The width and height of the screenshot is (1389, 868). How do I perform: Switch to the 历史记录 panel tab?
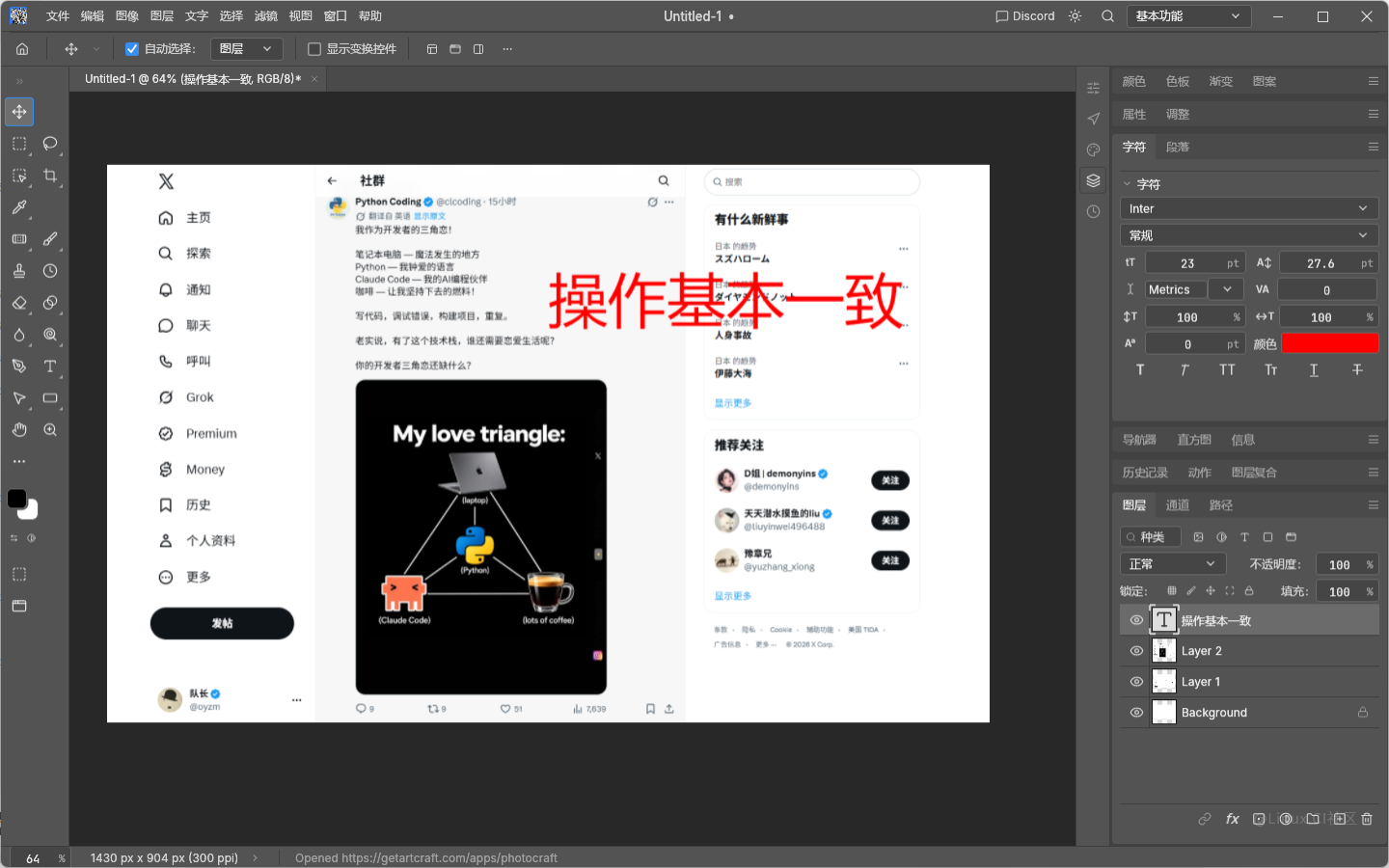pyautogui.click(x=1145, y=473)
